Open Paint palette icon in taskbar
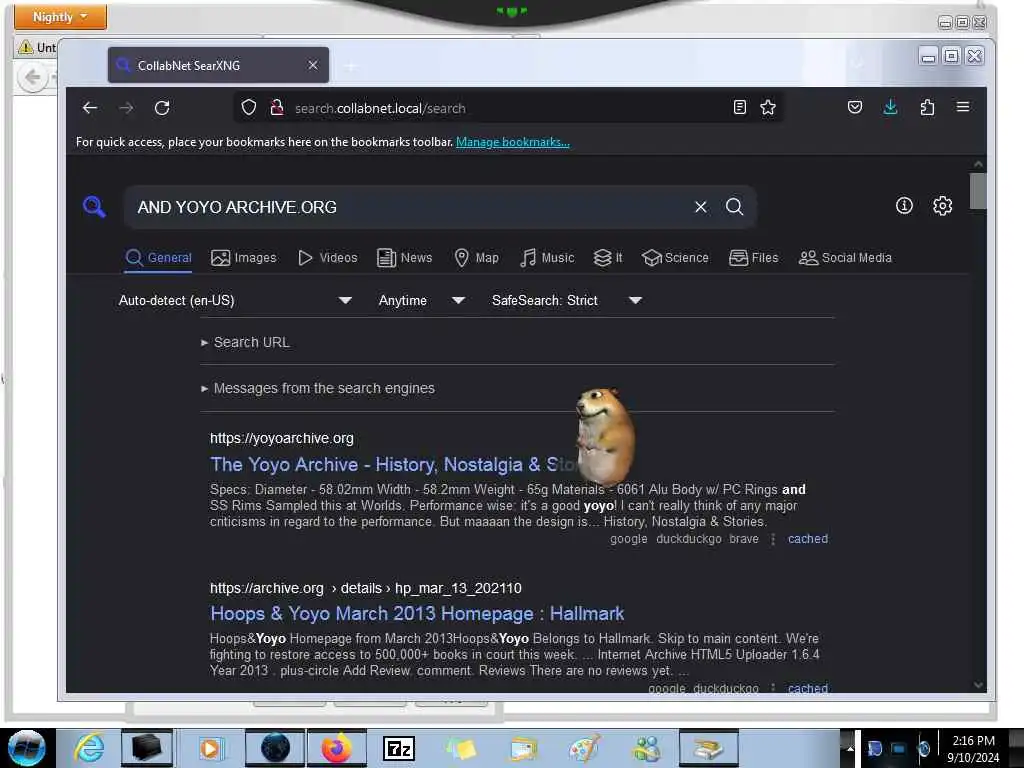 [x=584, y=748]
